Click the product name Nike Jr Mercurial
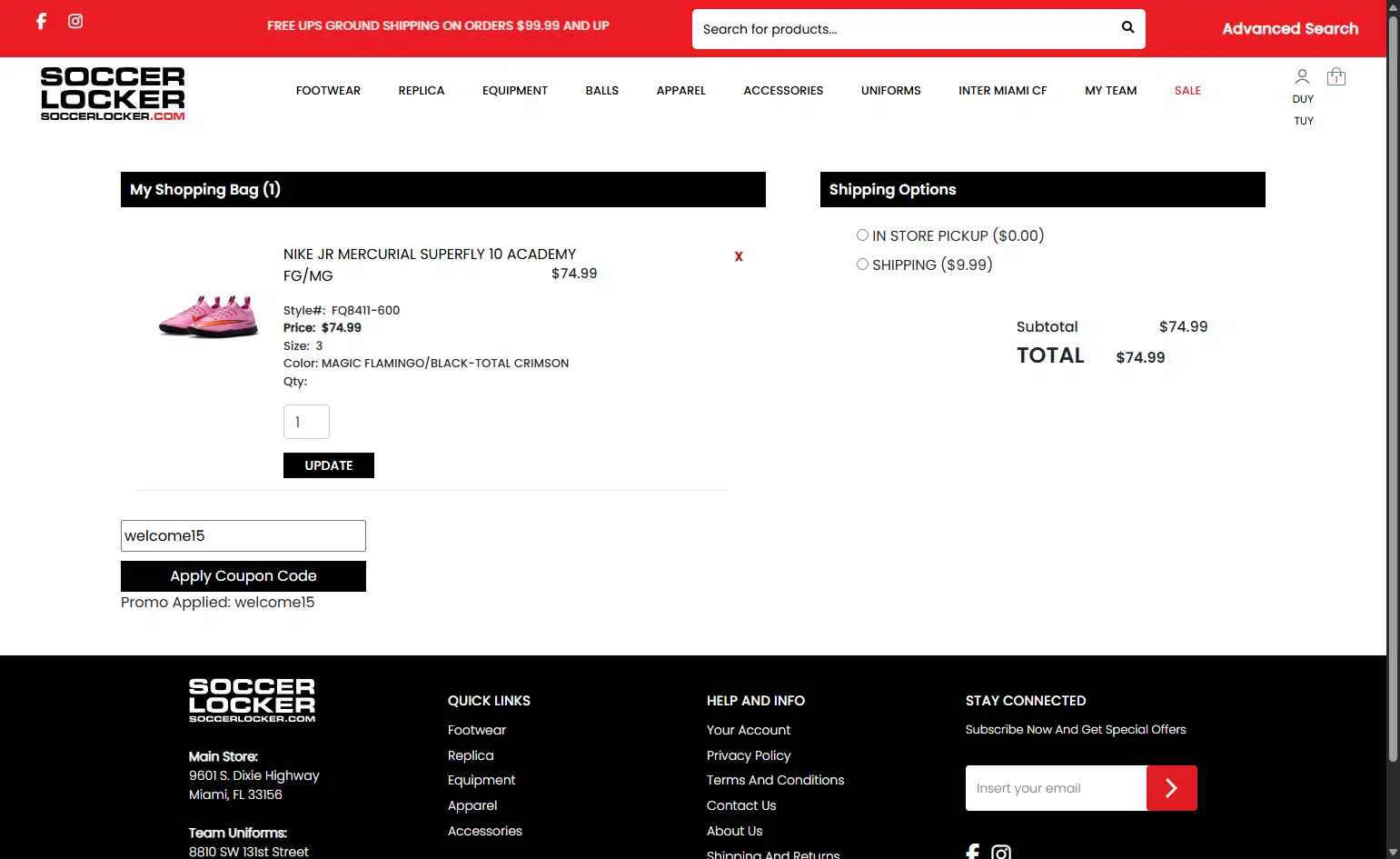Viewport: 1400px width, 859px height. (x=430, y=265)
